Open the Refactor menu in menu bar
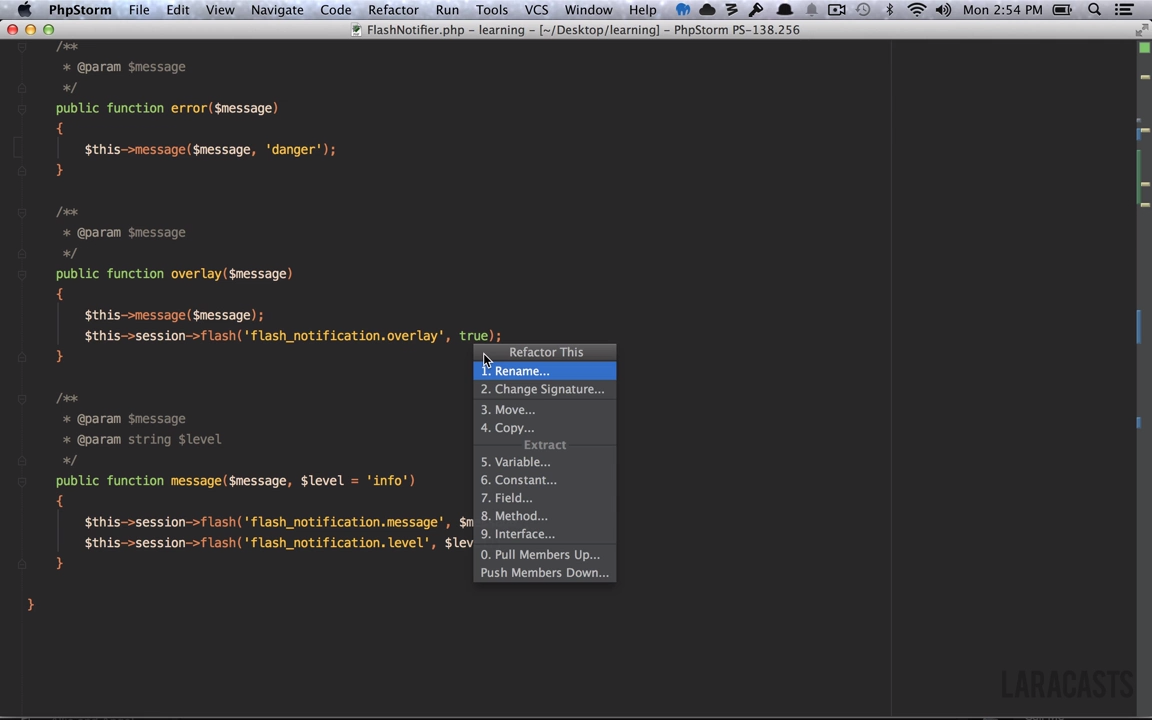The height and width of the screenshot is (720, 1152). coord(393,10)
